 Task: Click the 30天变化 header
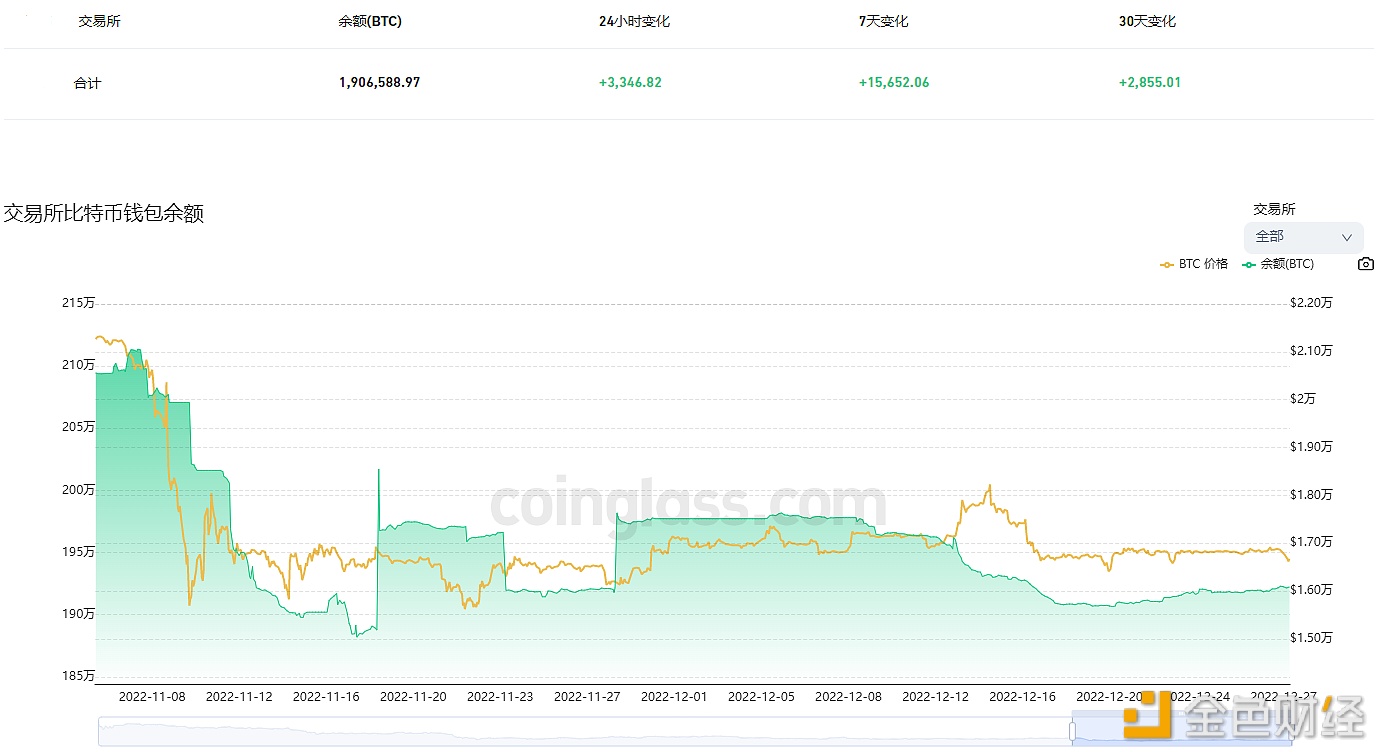click(x=1146, y=19)
